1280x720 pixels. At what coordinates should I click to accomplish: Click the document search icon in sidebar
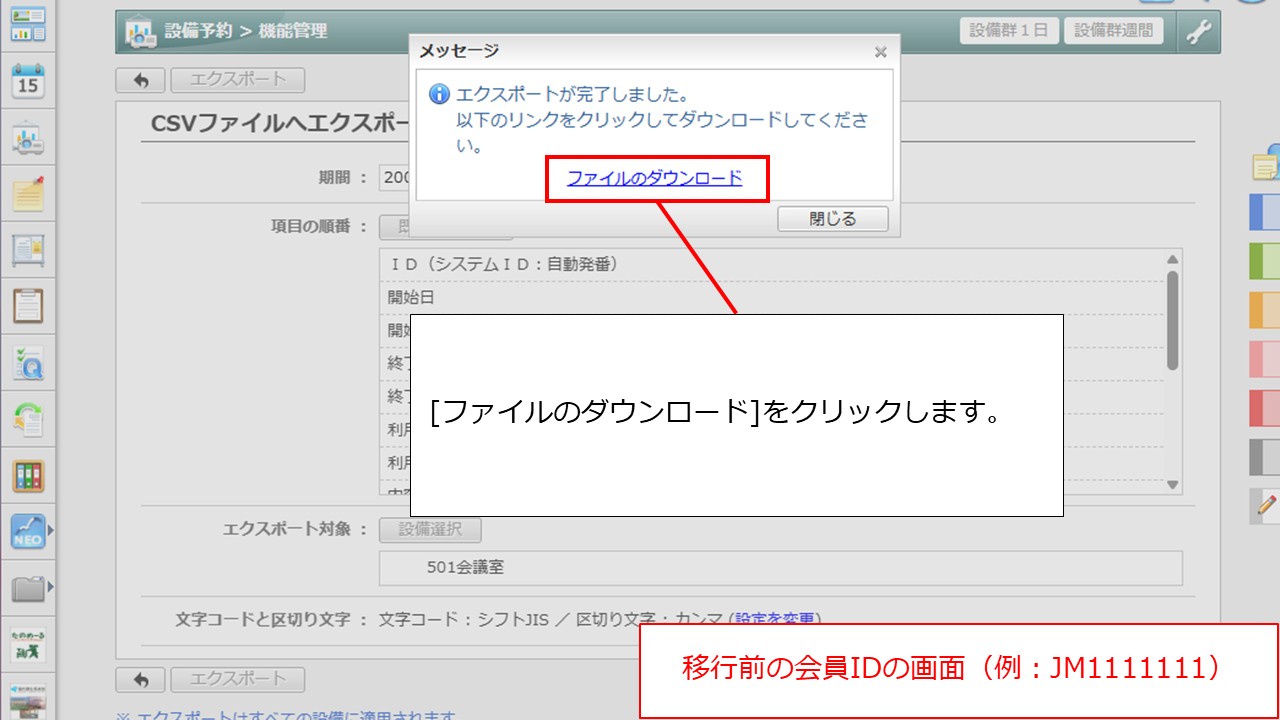28,362
